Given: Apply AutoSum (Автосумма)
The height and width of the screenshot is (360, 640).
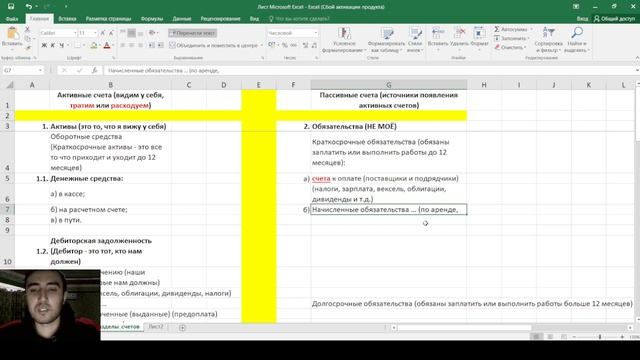Looking at the screenshot, I should 511,29.
